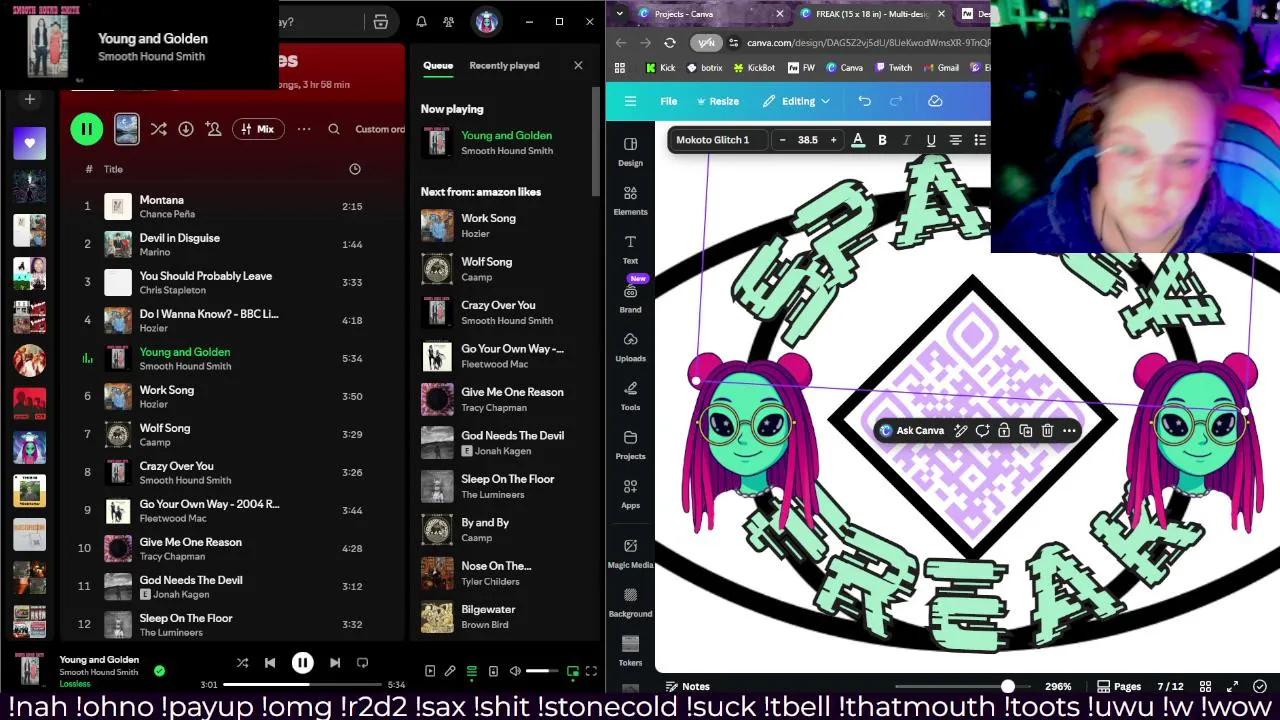Open the Gmail bookmark
This screenshot has width=1280, height=720.
click(x=941, y=68)
